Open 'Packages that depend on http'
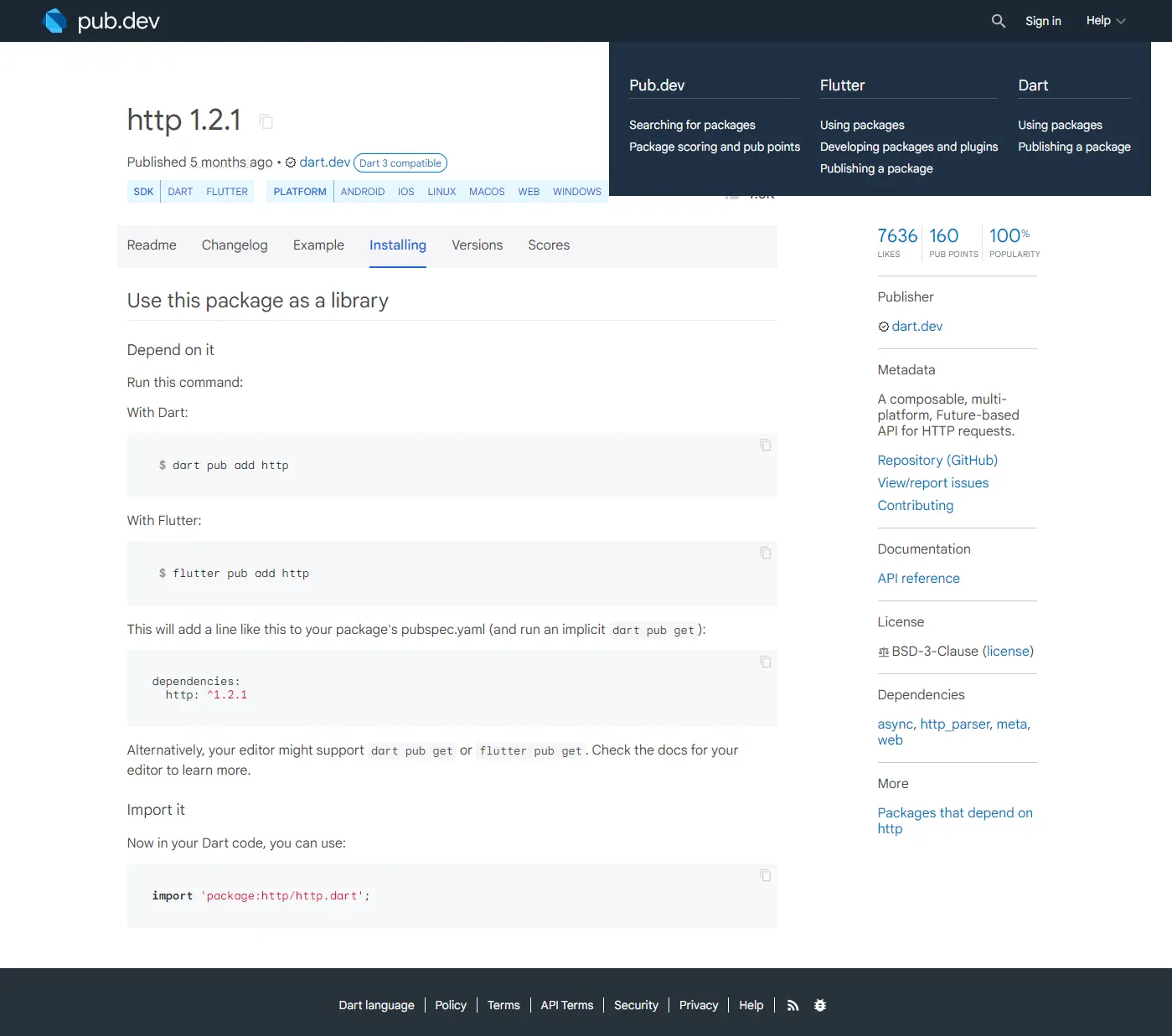Image resolution: width=1172 pixels, height=1036 pixels. [x=955, y=821]
